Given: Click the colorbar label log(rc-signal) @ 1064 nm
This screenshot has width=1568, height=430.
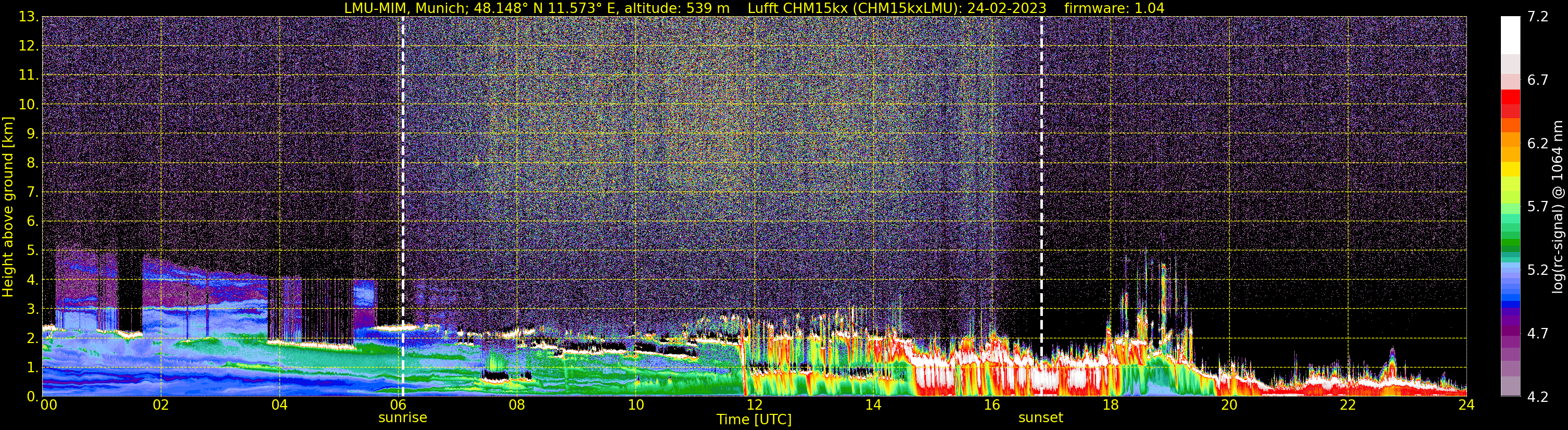Looking at the screenshot, I should pos(1558,207).
